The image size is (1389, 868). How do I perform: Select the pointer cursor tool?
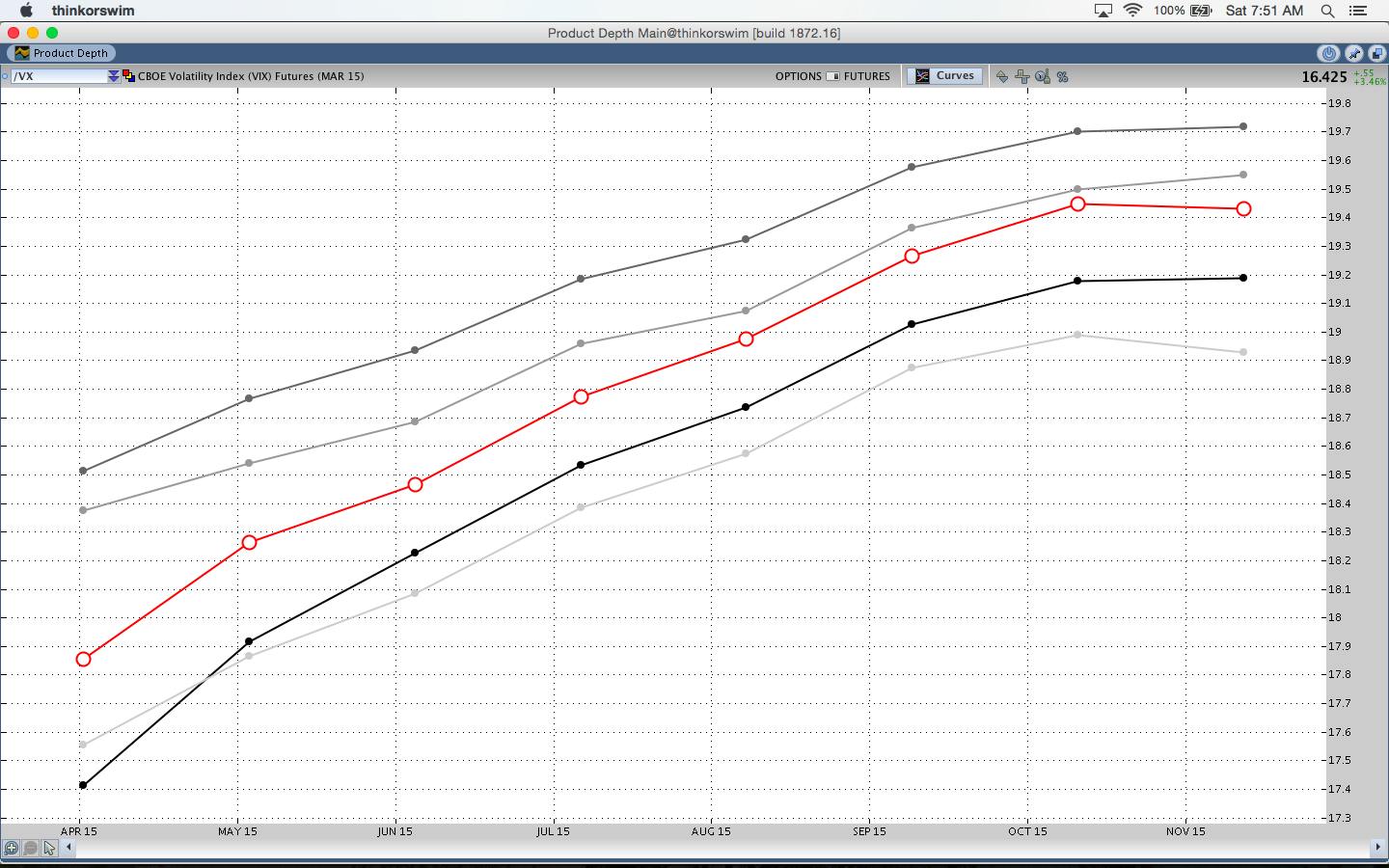(x=49, y=848)
